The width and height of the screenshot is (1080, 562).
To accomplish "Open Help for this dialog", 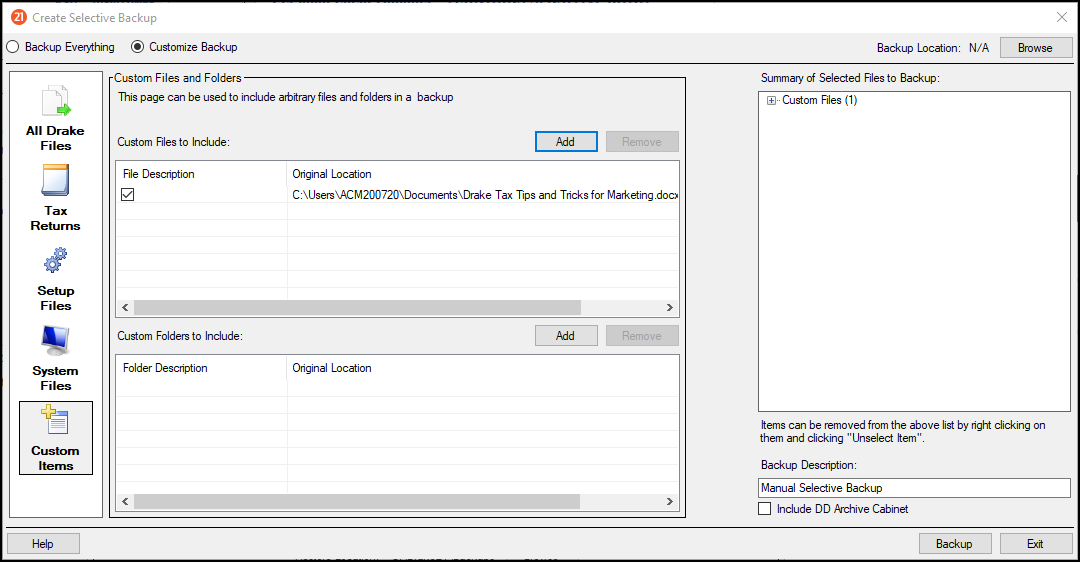I will [43, 543].
